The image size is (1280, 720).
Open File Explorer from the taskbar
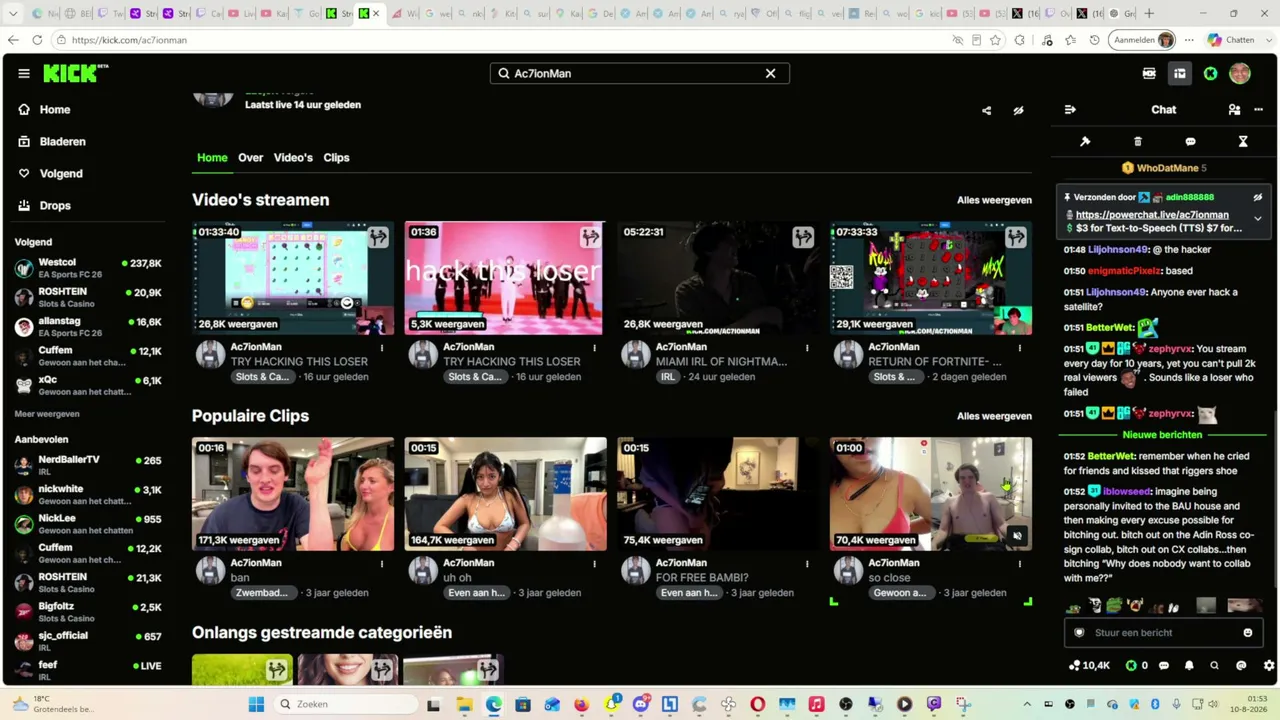(464, 704)
